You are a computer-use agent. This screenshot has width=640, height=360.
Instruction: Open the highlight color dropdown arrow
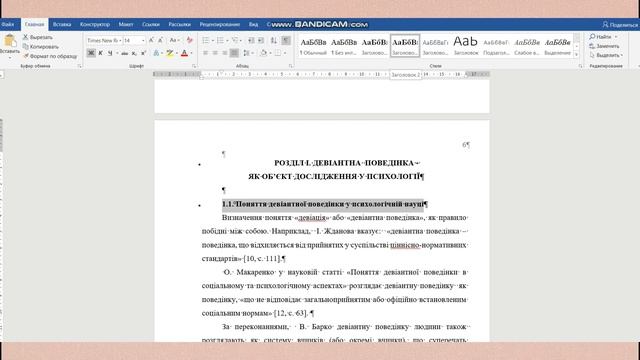[177, 53]
